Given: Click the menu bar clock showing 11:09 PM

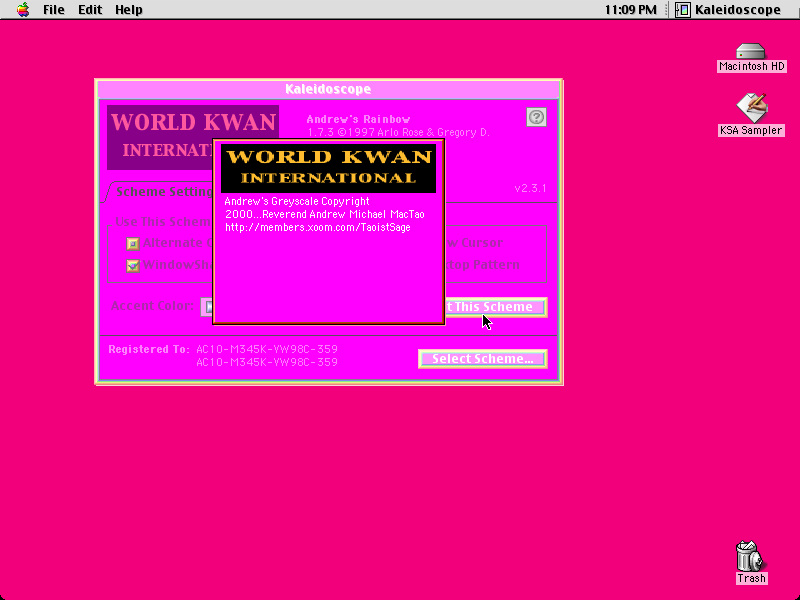Looking at the screenshot, I should click(631, 10).
